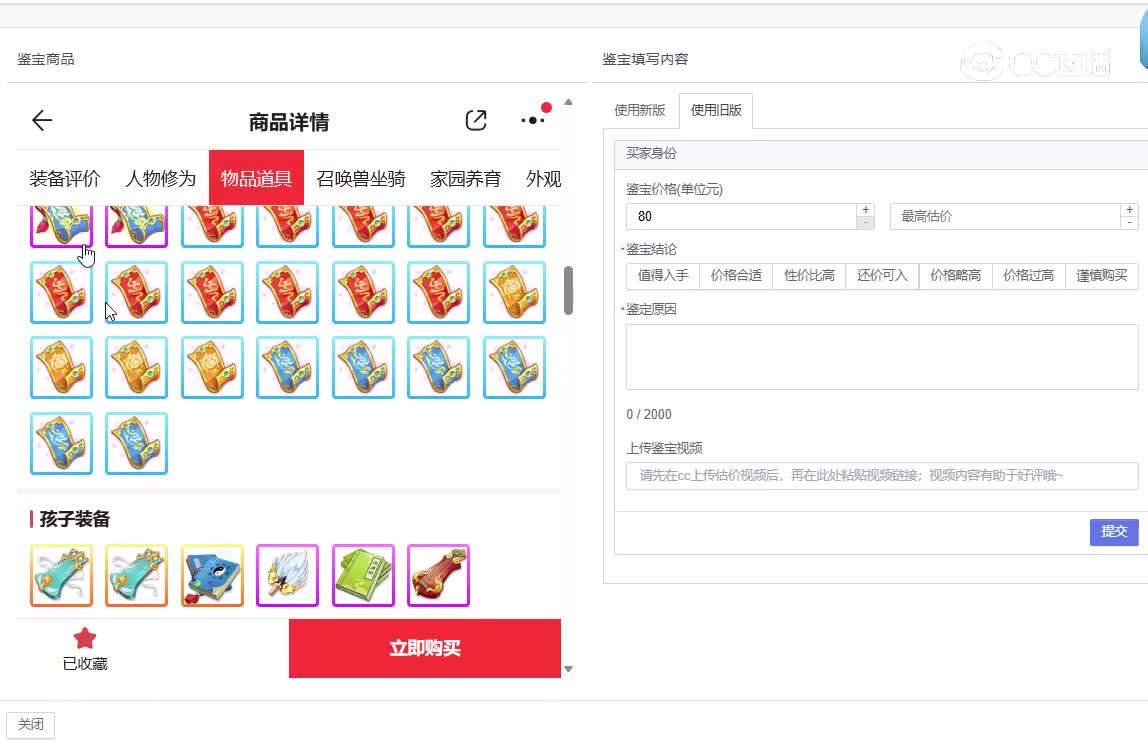This screenshot has width=1148, height=750.
Task: Switch to the 使用旧版 tab
Action: [x=716, y=111]
